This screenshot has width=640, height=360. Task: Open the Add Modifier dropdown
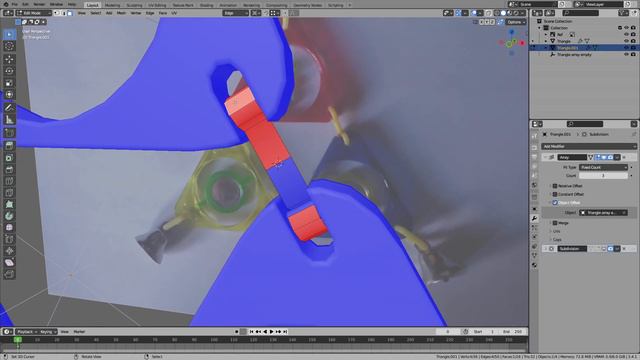(588, 146)
